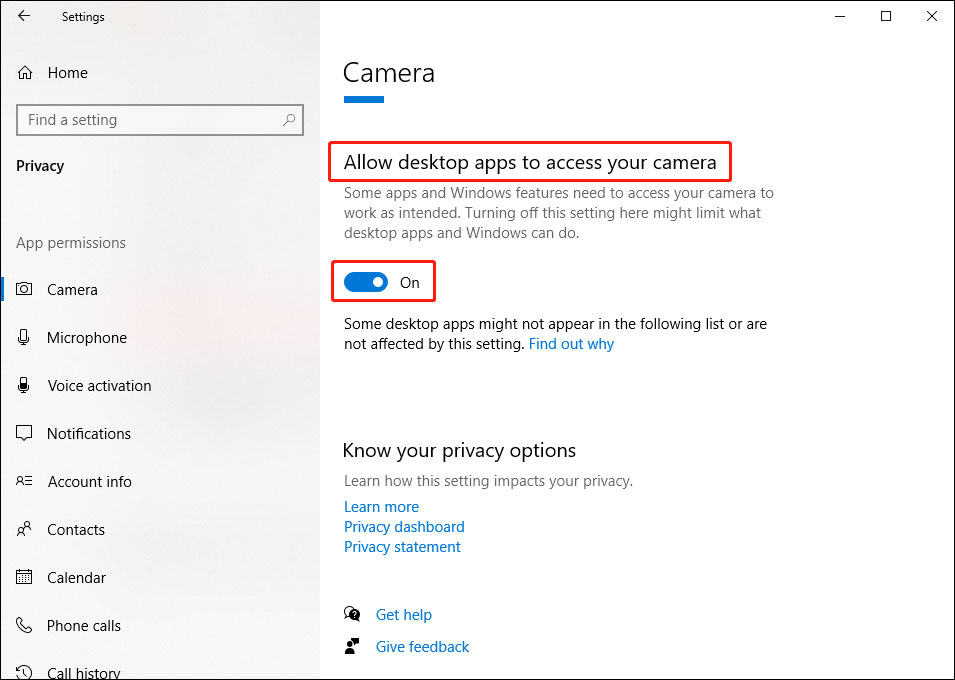Click the Get help speech bubble icon
The image size is (955, 680).
click(352, 614)
